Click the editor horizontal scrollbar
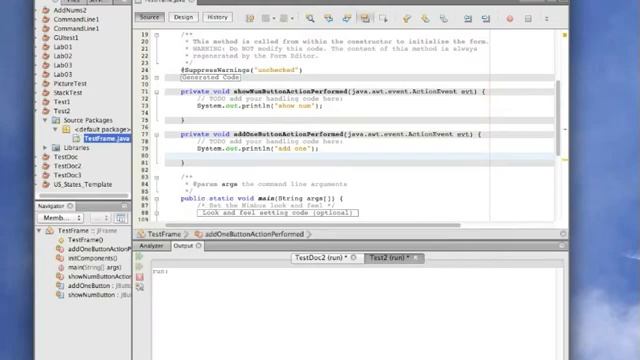The image size is (640, 360). (x=313, y=225)
